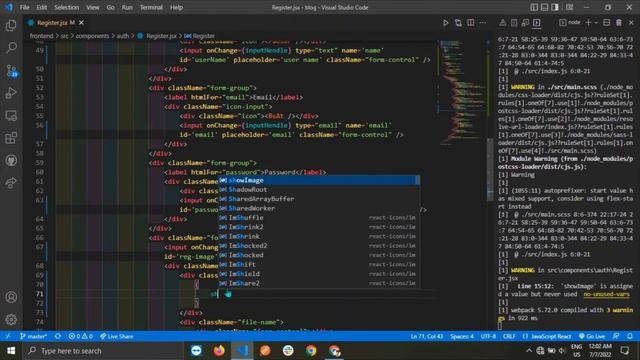This screenshot has width=640, height=360.
Task: Click the editor minimap
Action: click(461, 92)
